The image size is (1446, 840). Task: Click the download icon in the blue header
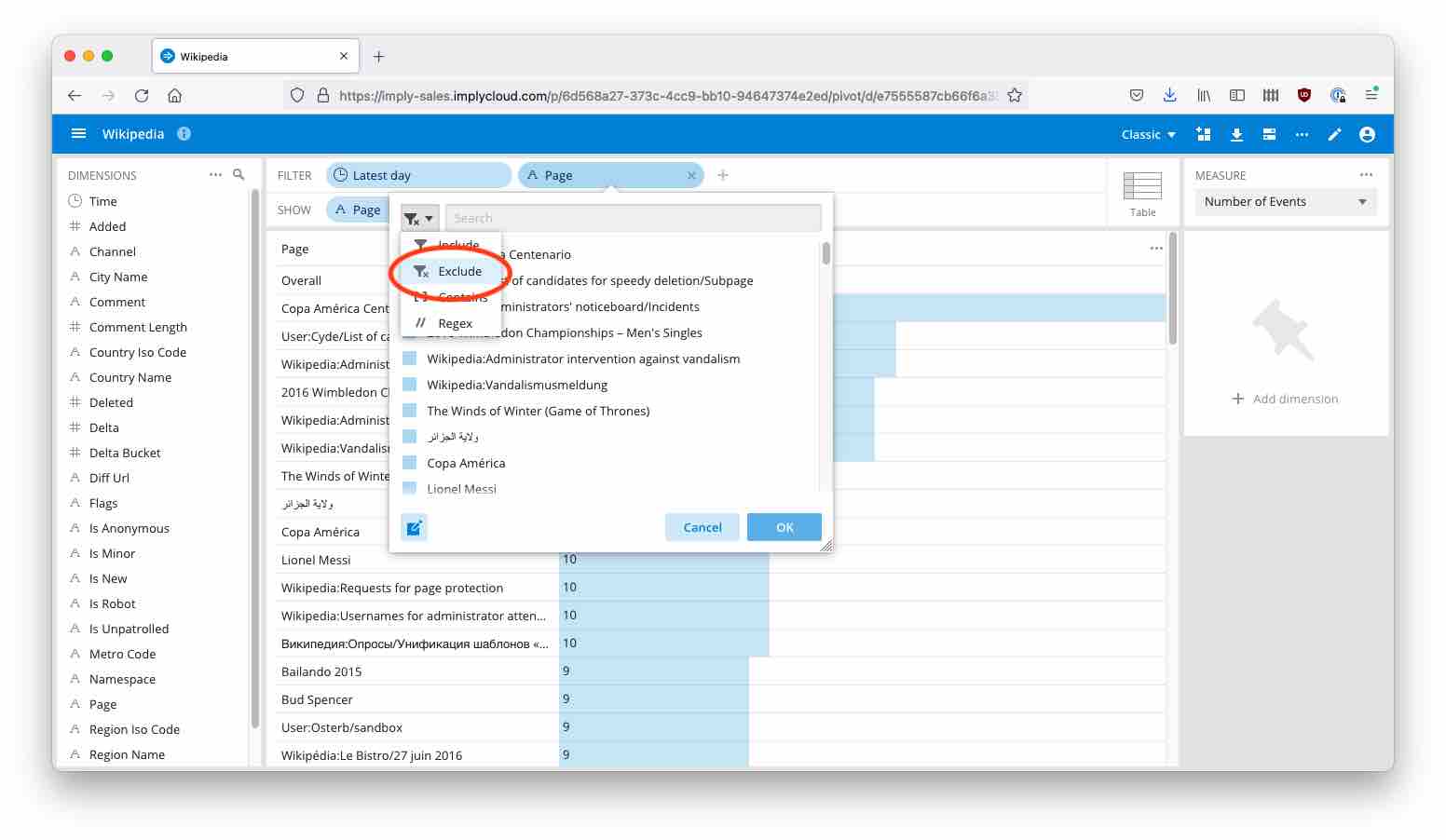pos(1236,134)
